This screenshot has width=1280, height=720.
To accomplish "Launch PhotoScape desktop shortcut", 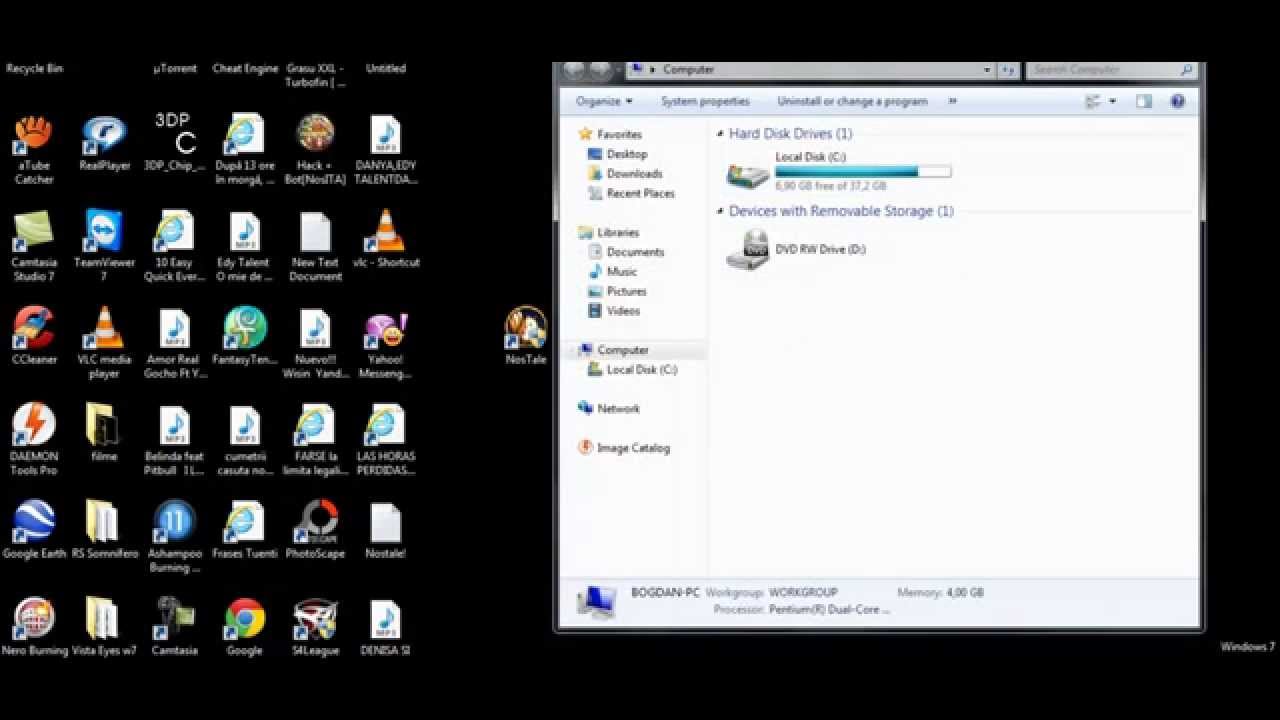I will tap(315, 530).
